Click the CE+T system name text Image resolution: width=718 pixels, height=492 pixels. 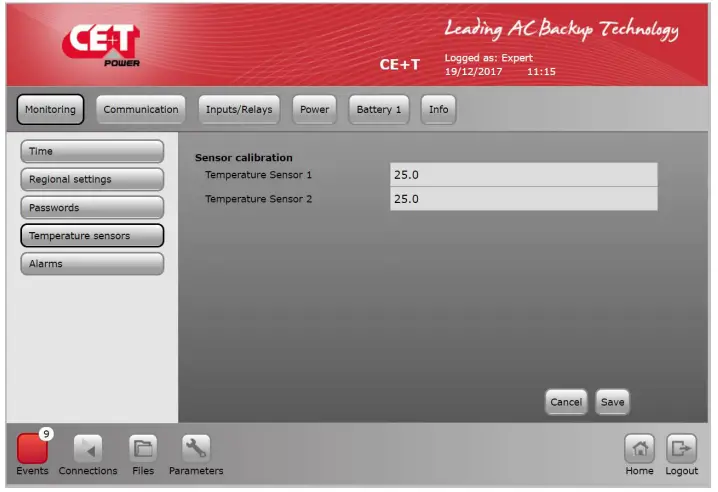coord(400,65)
